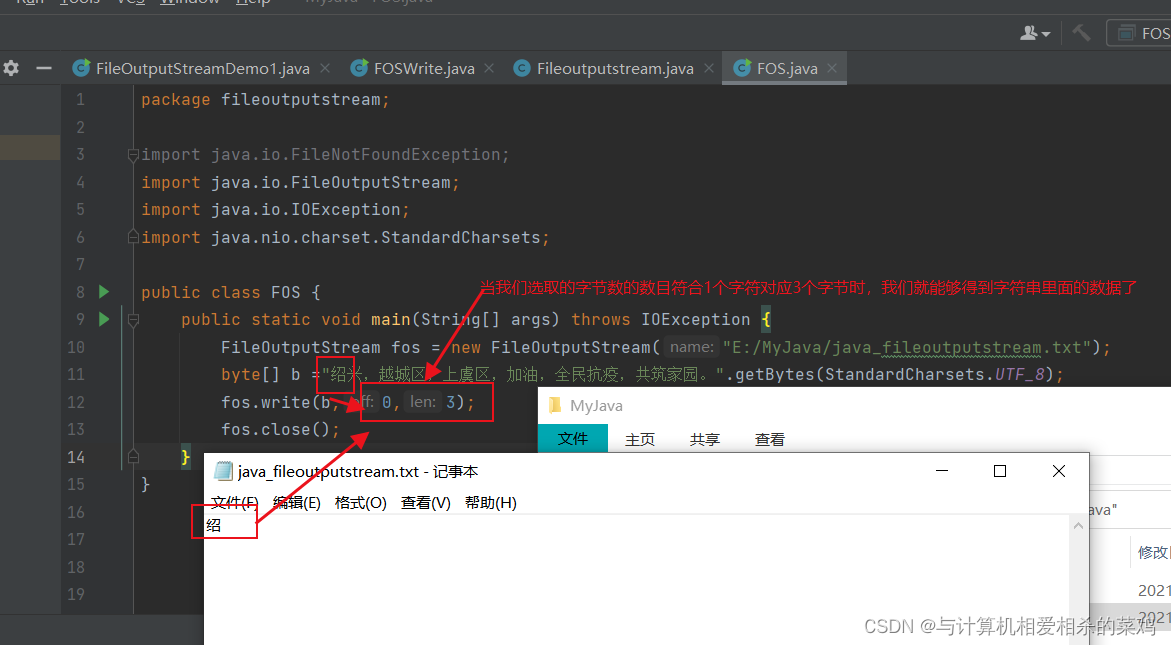Close the FileOutputStreamDemo1.java tab
Screen dimensions: 1171x645
(325, 68)
